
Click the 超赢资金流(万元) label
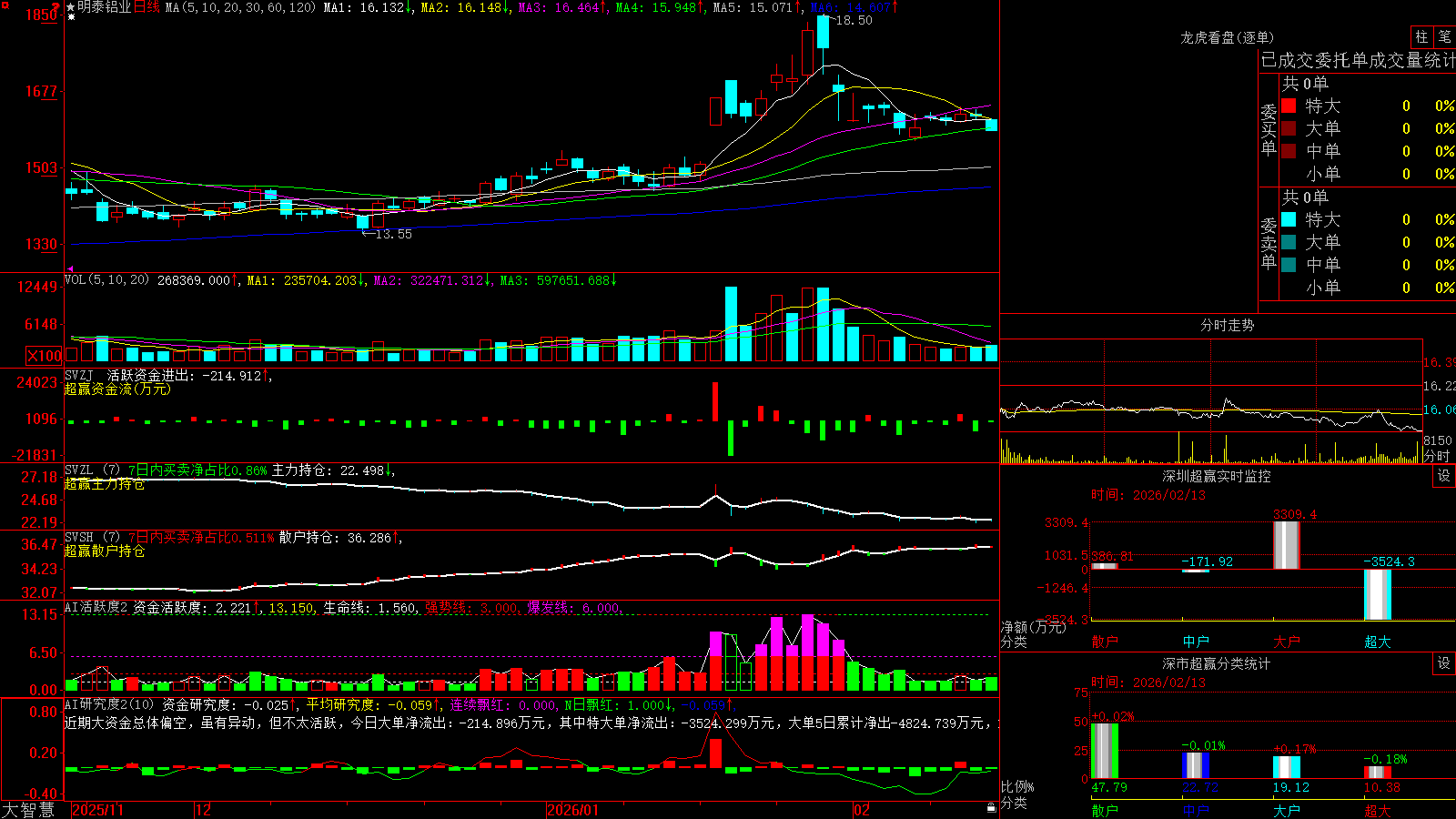point(117,389)
